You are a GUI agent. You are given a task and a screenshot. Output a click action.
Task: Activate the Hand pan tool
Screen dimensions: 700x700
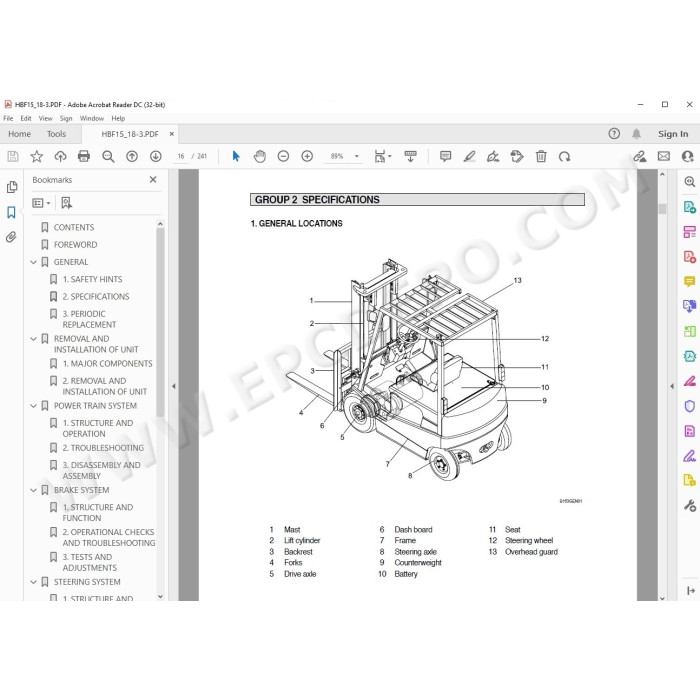[x=260, y=156]
